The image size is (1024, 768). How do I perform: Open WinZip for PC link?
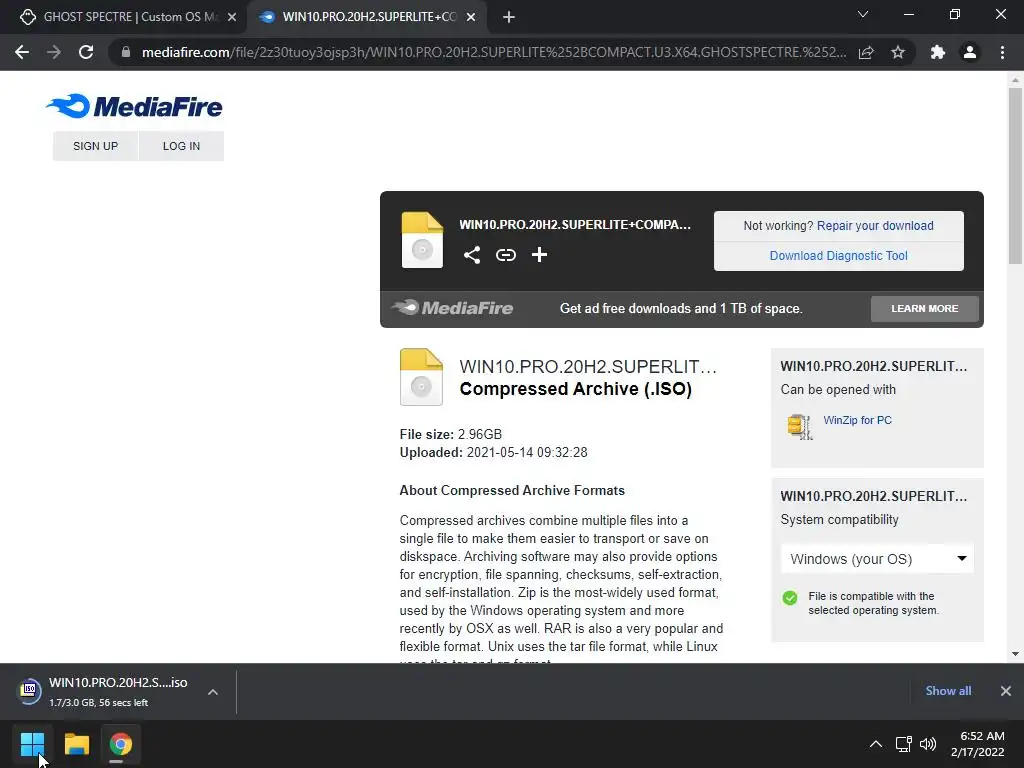(857, 420)
